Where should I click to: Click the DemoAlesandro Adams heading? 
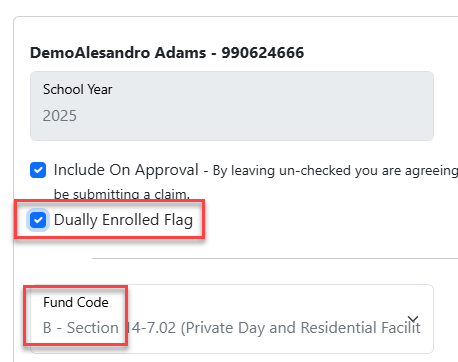[x=118, y=53]
